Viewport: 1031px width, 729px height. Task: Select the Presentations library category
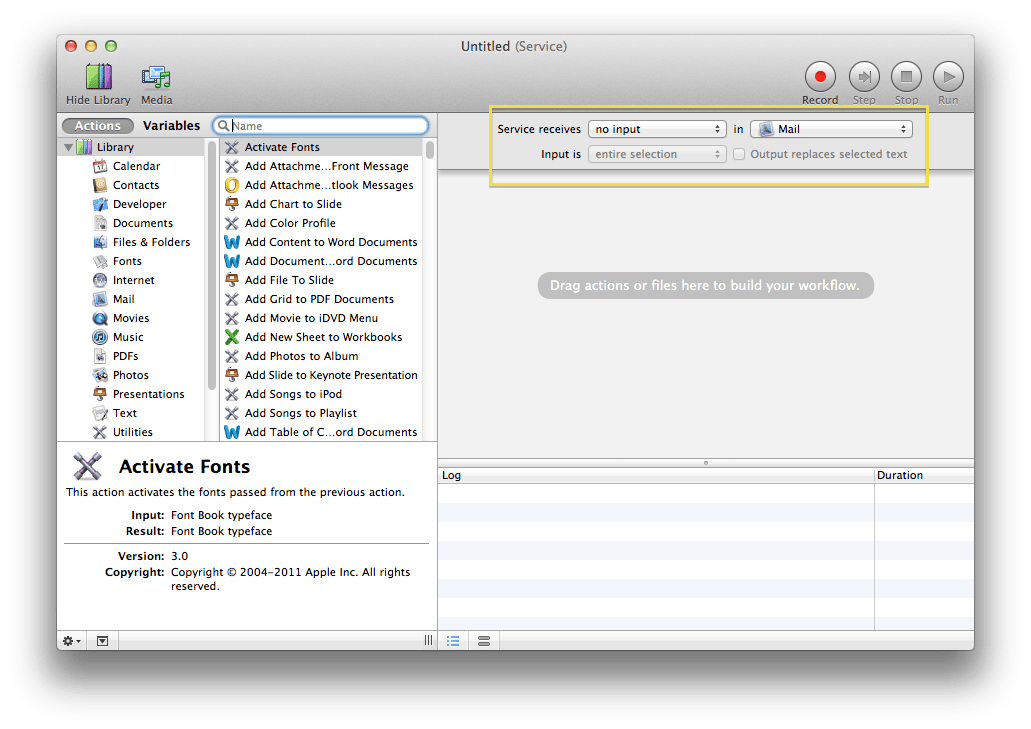pos(149,395)
